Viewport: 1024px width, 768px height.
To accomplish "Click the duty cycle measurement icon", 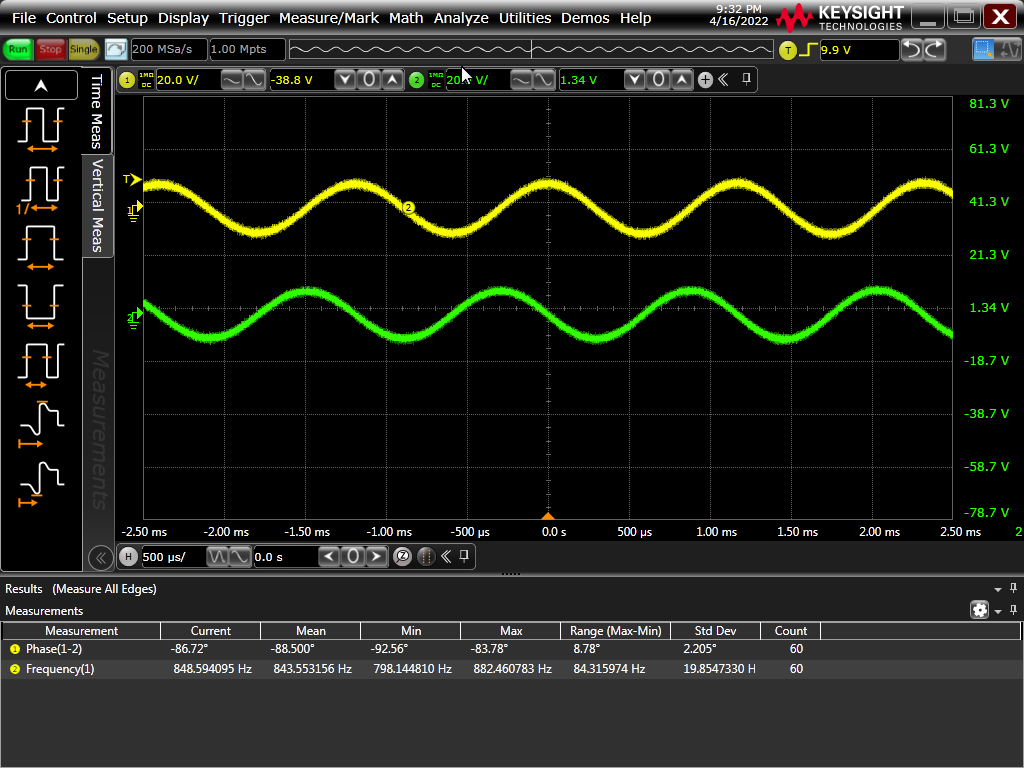I will click(40, 364).
